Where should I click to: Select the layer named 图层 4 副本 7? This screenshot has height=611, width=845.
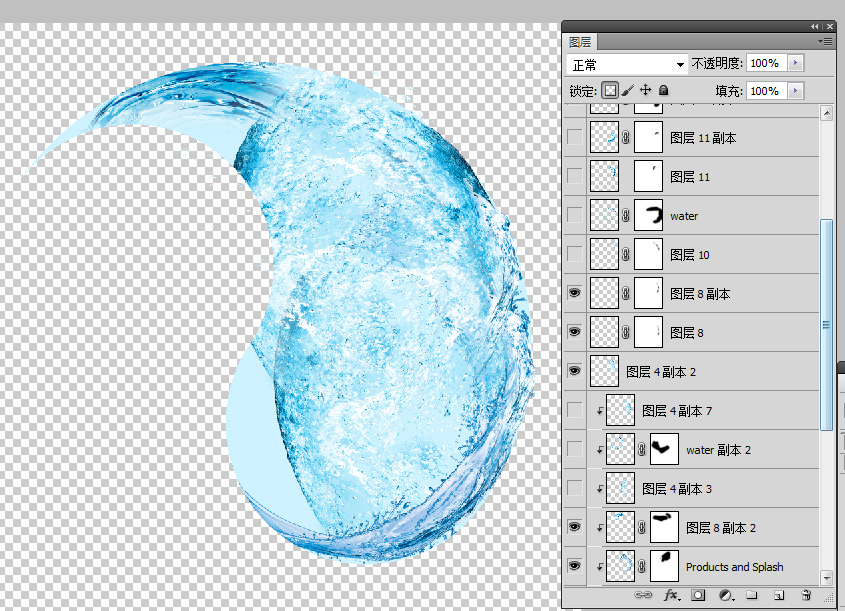677,411
